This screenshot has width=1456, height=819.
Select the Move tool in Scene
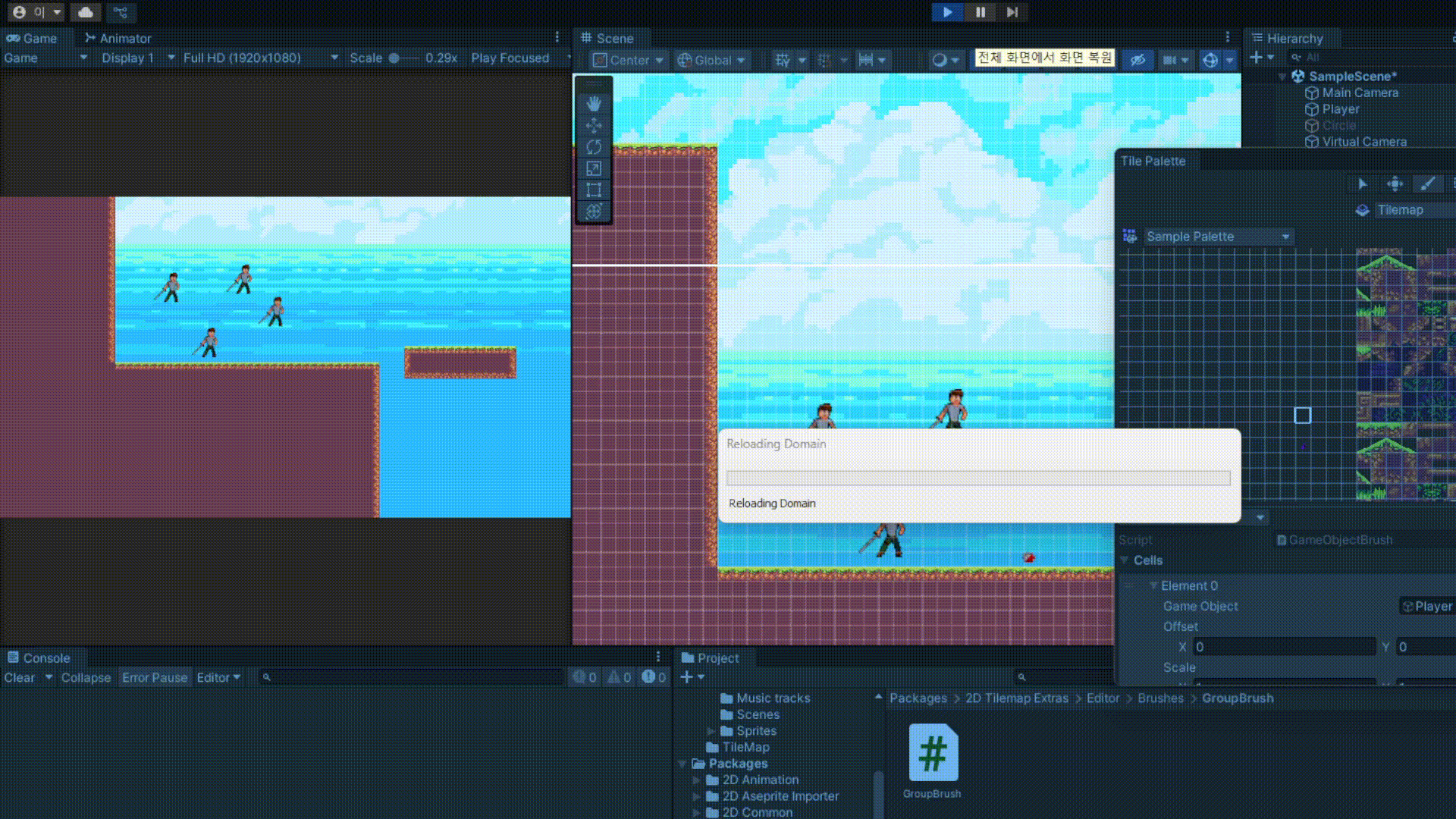(x=594, y=125)
